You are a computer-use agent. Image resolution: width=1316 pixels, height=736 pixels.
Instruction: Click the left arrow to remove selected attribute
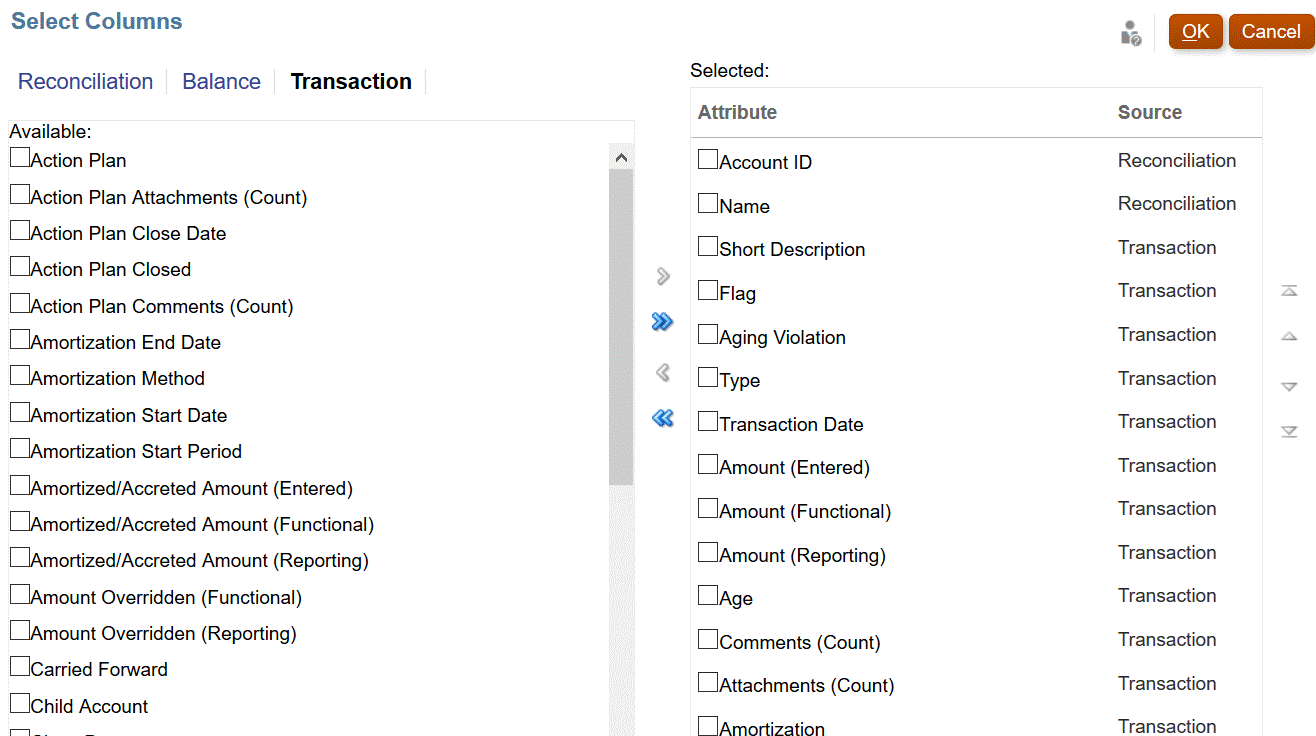tap(662, 372)
